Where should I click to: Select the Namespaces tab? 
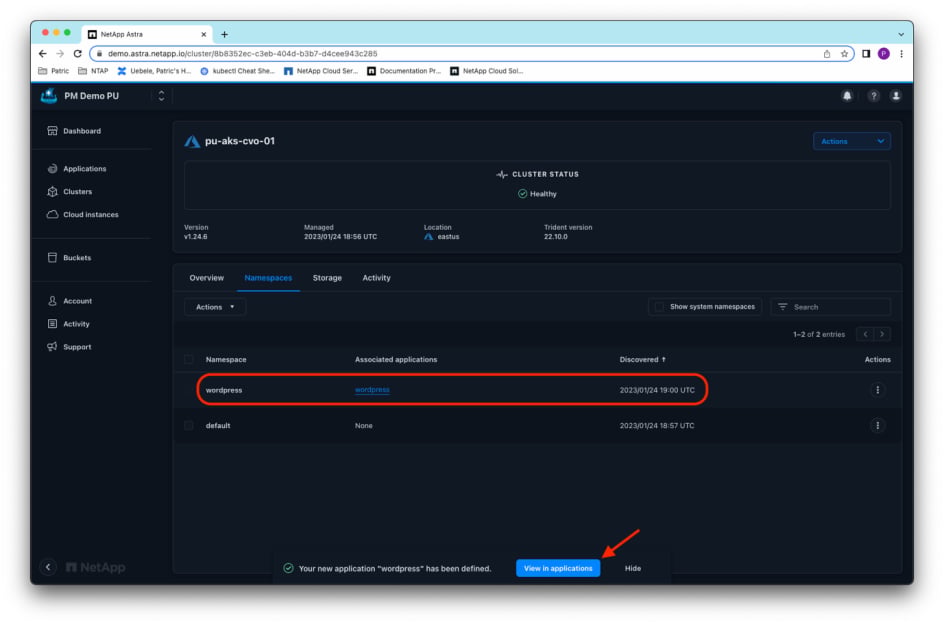click(268, 278)
